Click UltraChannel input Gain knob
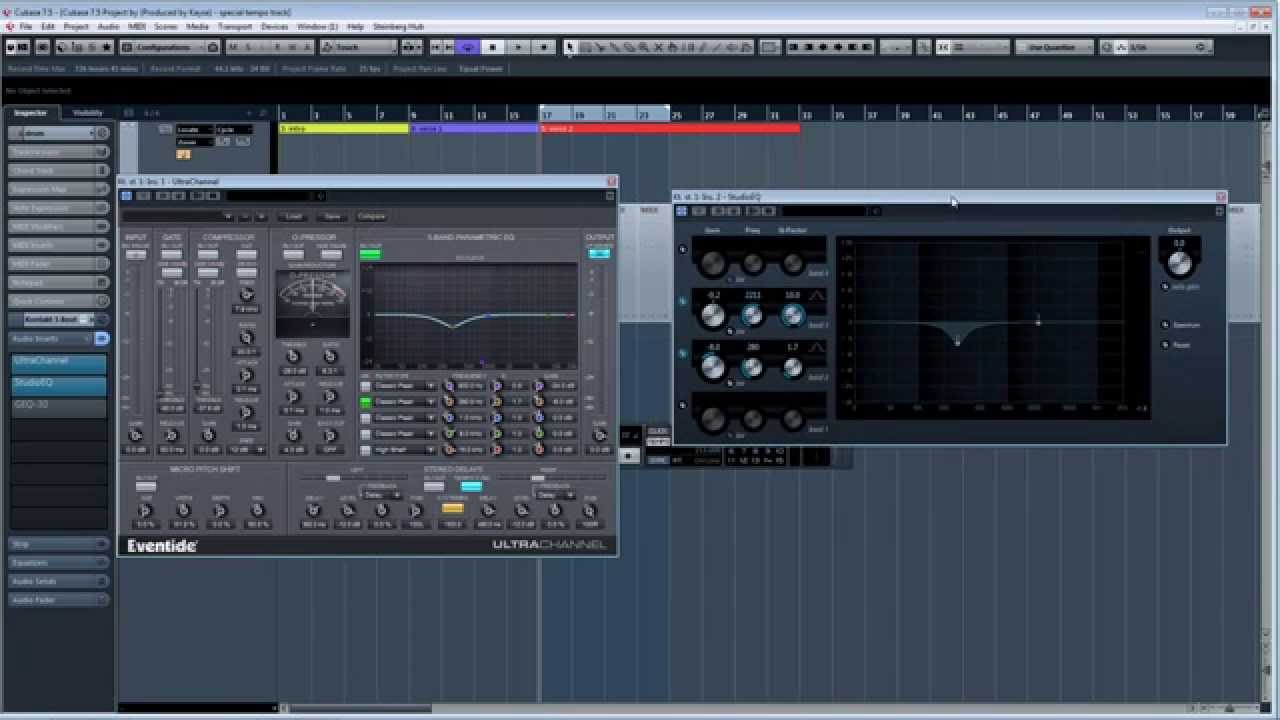This screenshot has height=720, width=1280. 135,435
